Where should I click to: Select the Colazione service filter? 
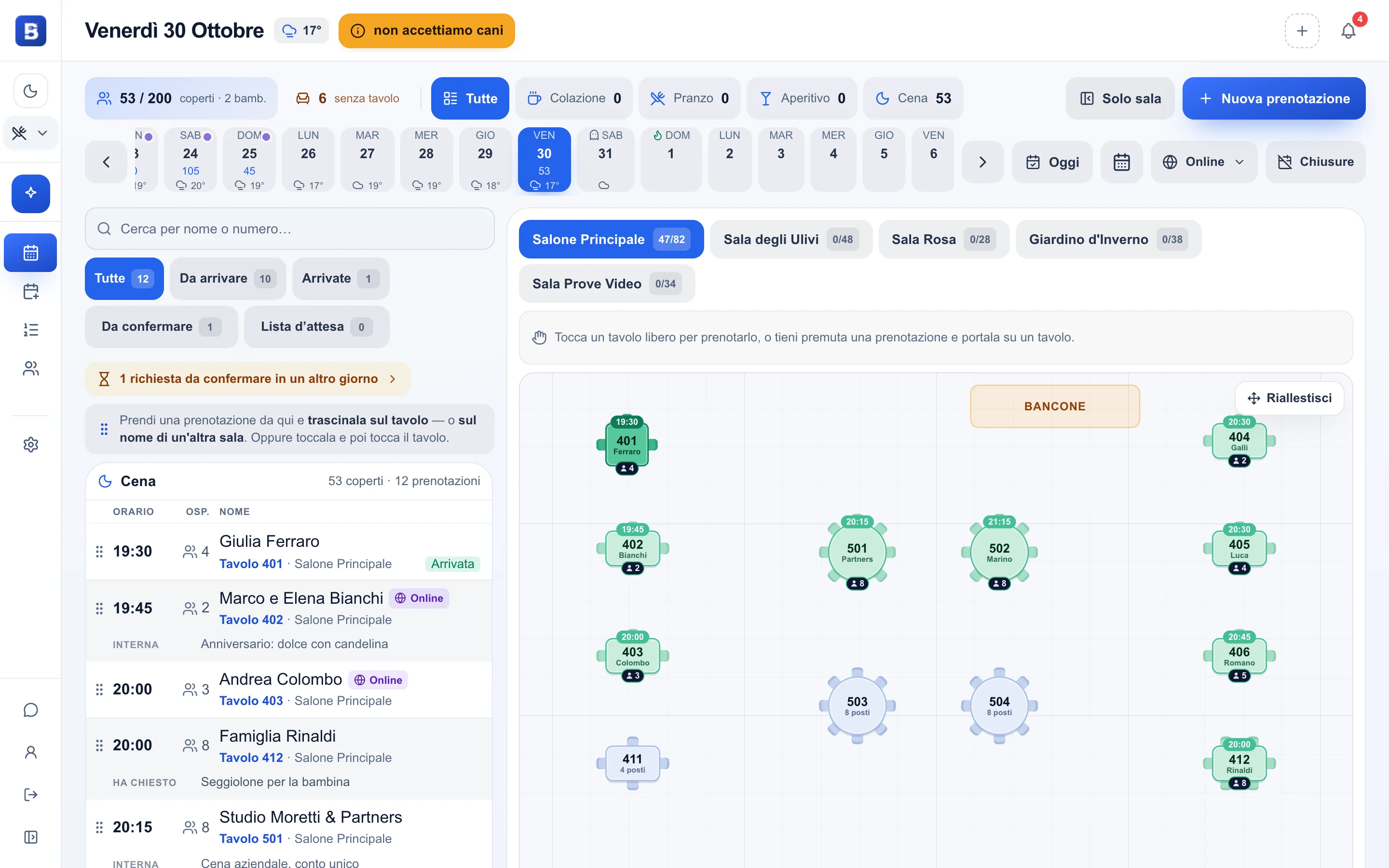573,98
